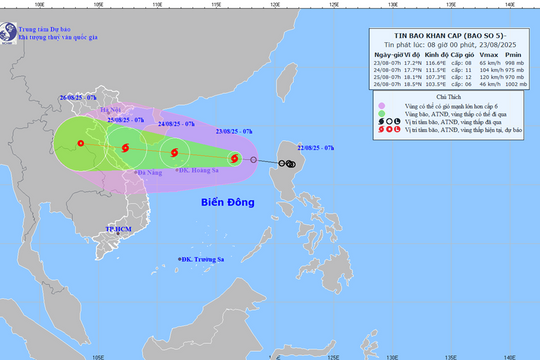Click the forecast center globe logo
This screenshot has height=360, width=540.
[x=8, y=33]
